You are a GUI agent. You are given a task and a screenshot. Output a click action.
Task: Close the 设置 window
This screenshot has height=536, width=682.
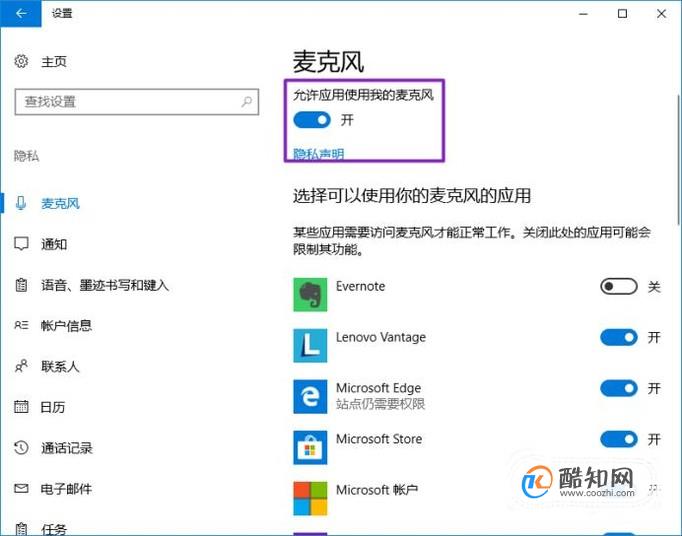pyautogui.click(x=661, y=13)
